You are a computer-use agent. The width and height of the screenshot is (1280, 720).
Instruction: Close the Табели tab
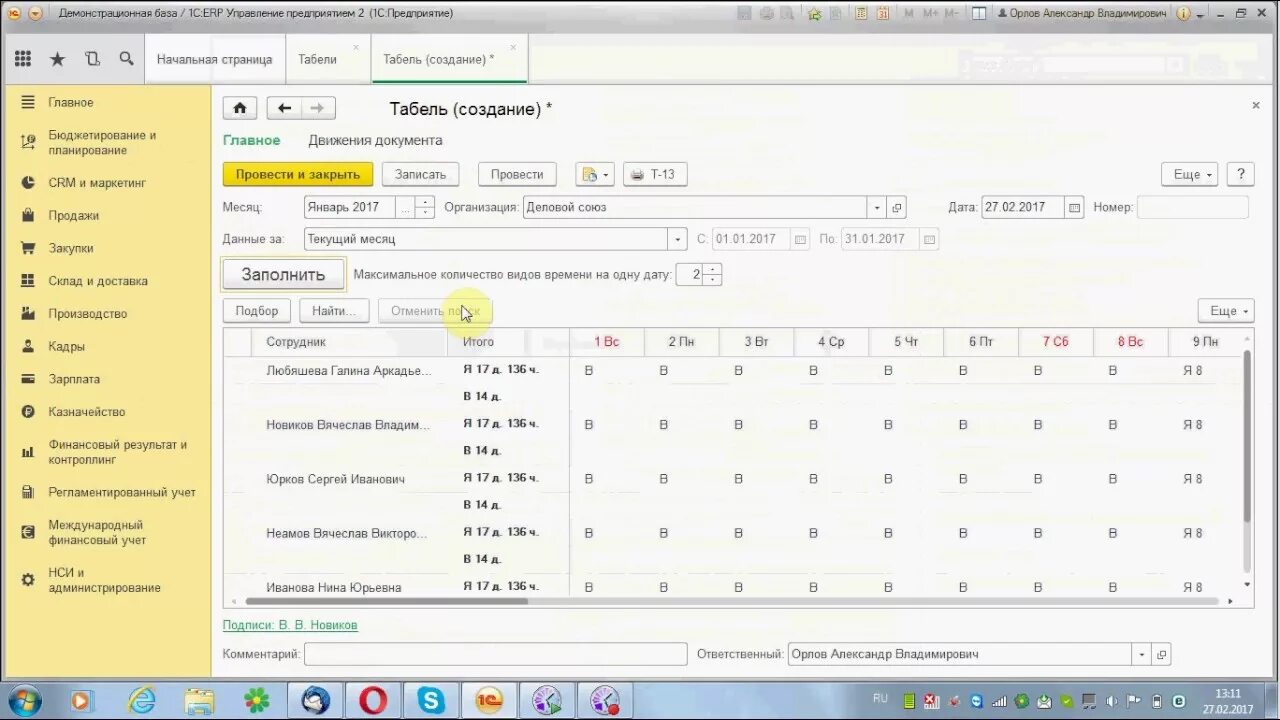356,47
